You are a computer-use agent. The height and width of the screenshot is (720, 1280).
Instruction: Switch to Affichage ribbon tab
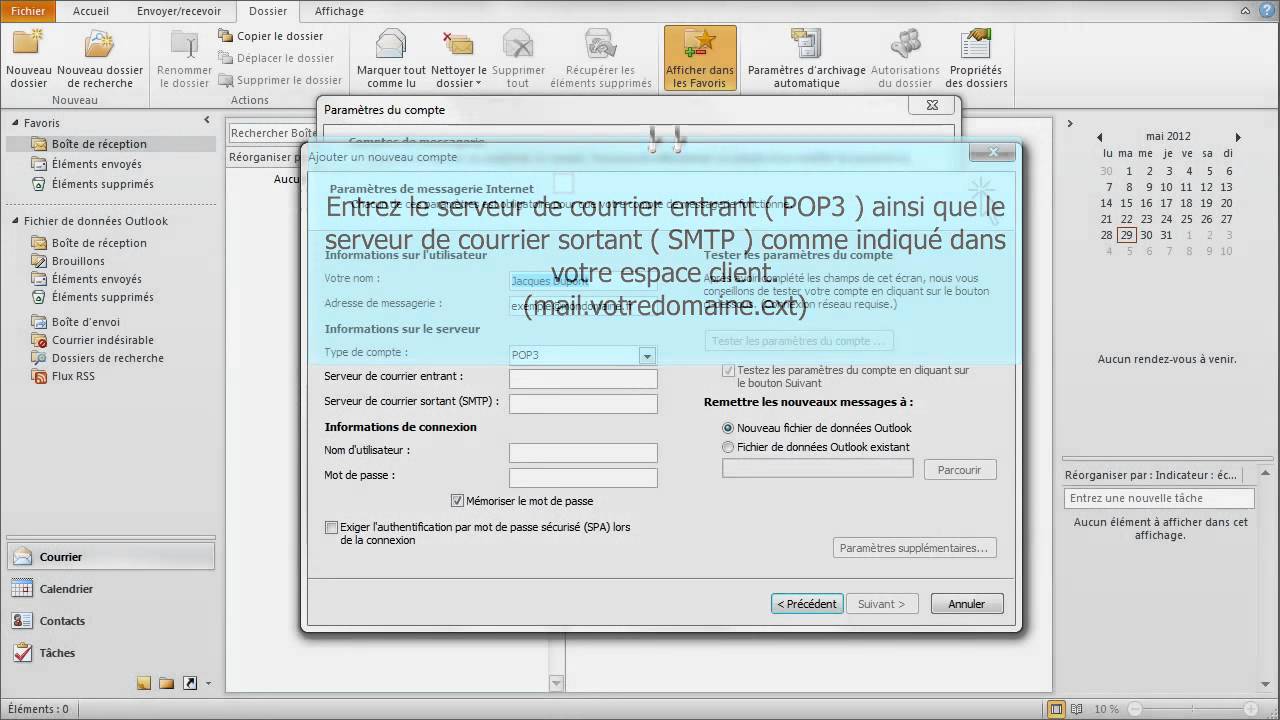point(339,11)
